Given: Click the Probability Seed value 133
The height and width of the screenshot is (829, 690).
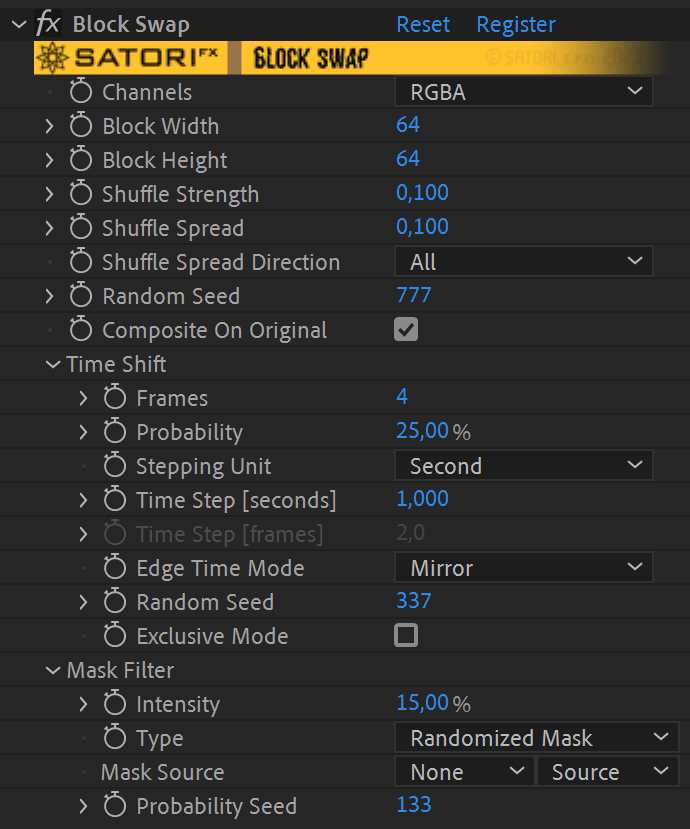Looking at the screenshot, I should (414, 805).
